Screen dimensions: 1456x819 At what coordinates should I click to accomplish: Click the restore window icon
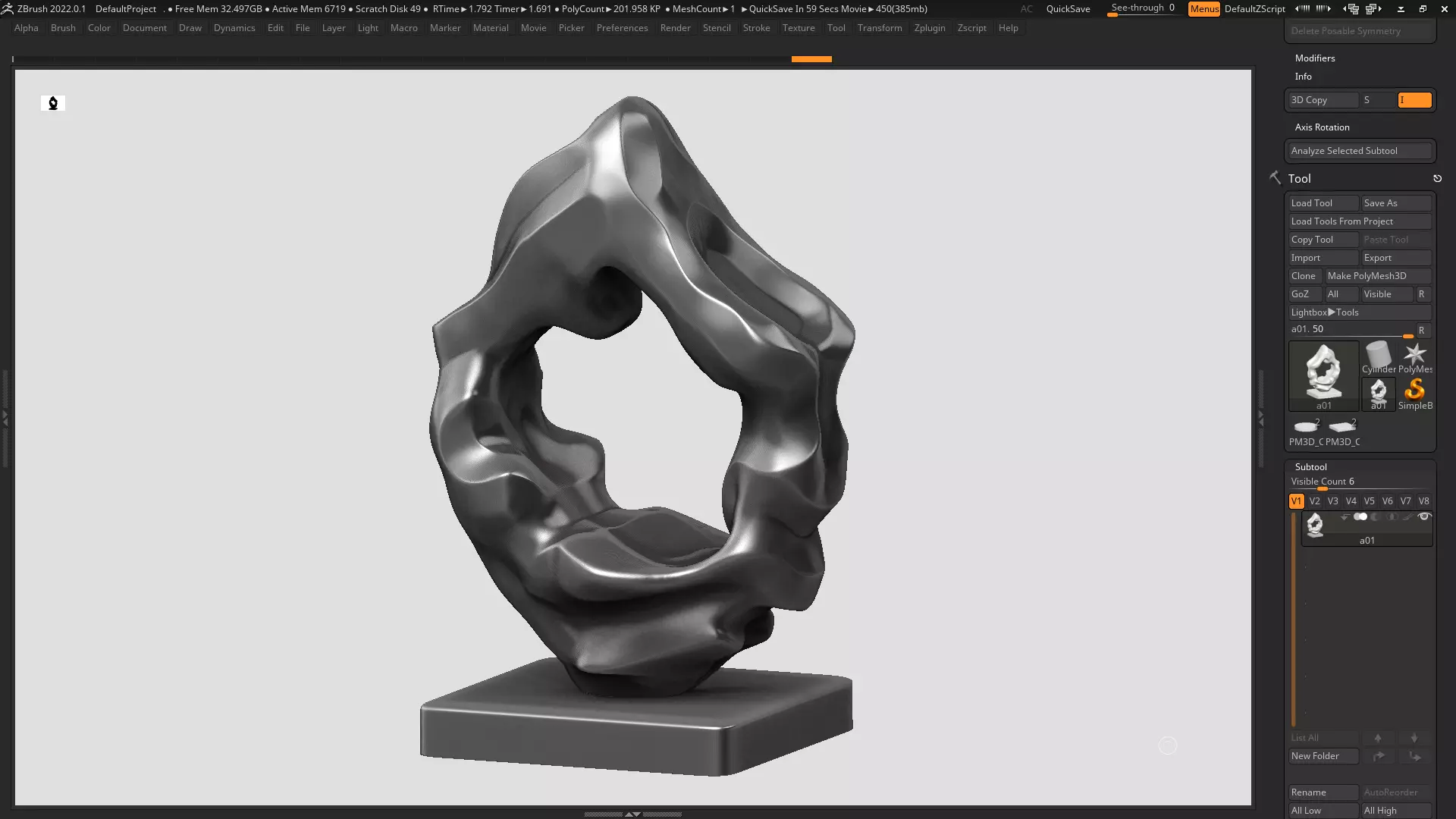click(x=1423, y=9)
